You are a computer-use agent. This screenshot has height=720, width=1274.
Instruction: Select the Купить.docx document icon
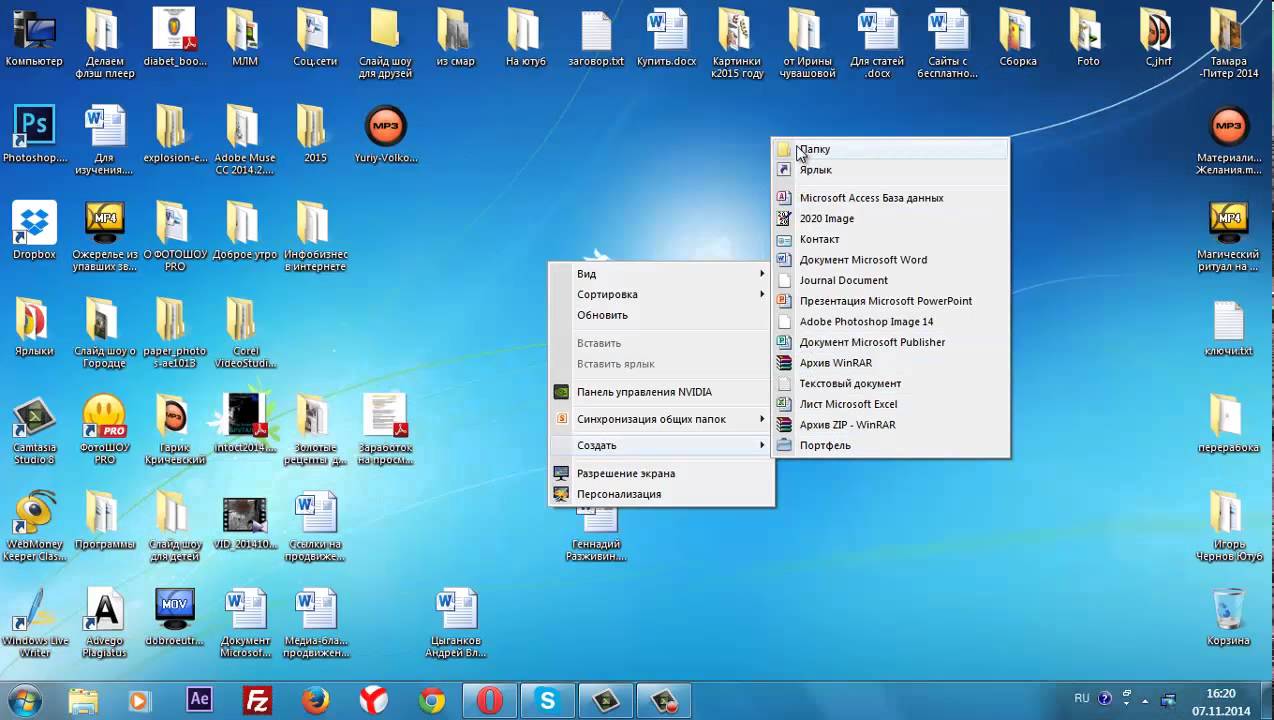tap(667, 38)
